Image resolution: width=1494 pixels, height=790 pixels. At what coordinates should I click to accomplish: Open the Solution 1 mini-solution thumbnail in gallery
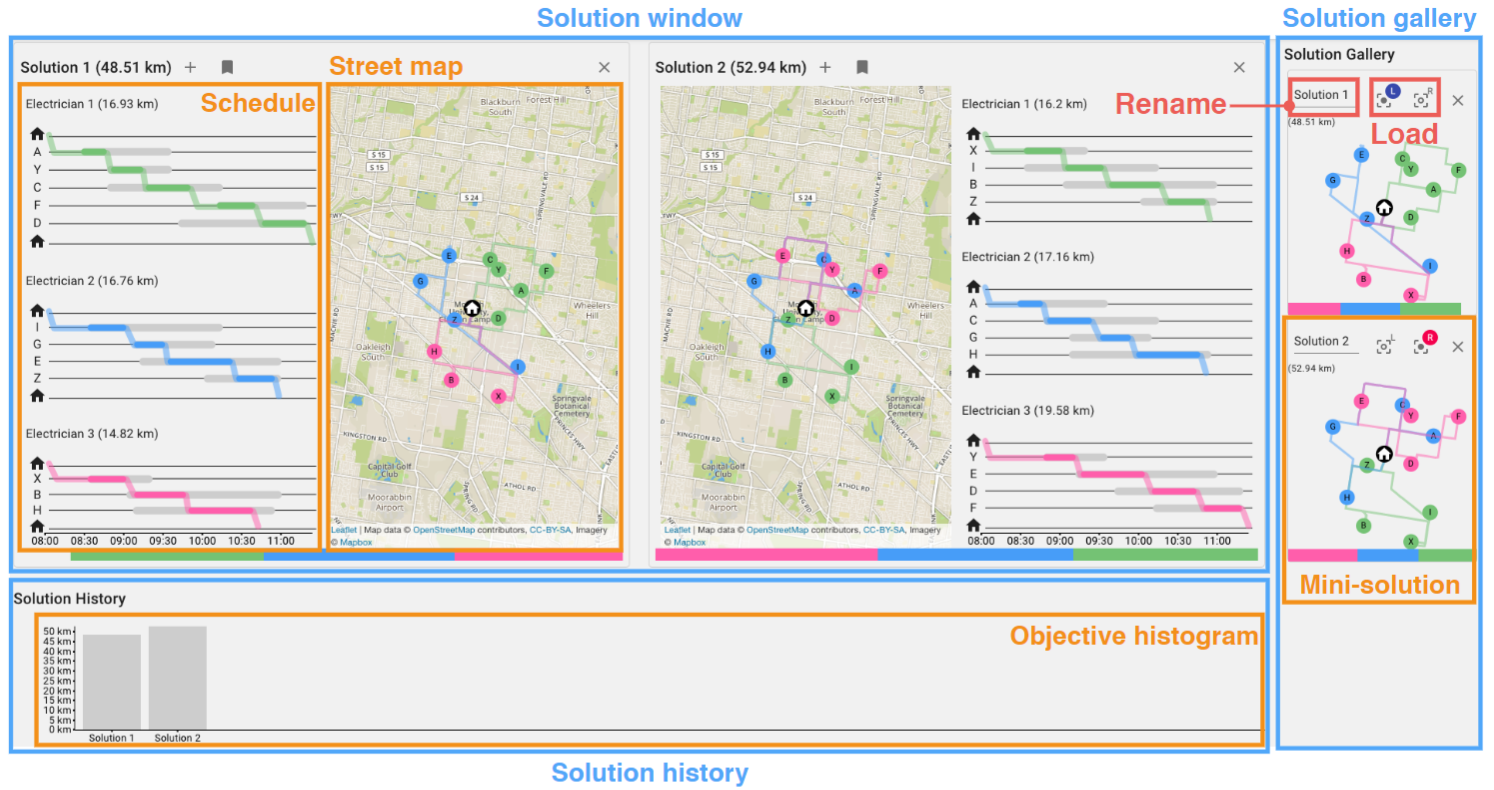(1380, 220)
